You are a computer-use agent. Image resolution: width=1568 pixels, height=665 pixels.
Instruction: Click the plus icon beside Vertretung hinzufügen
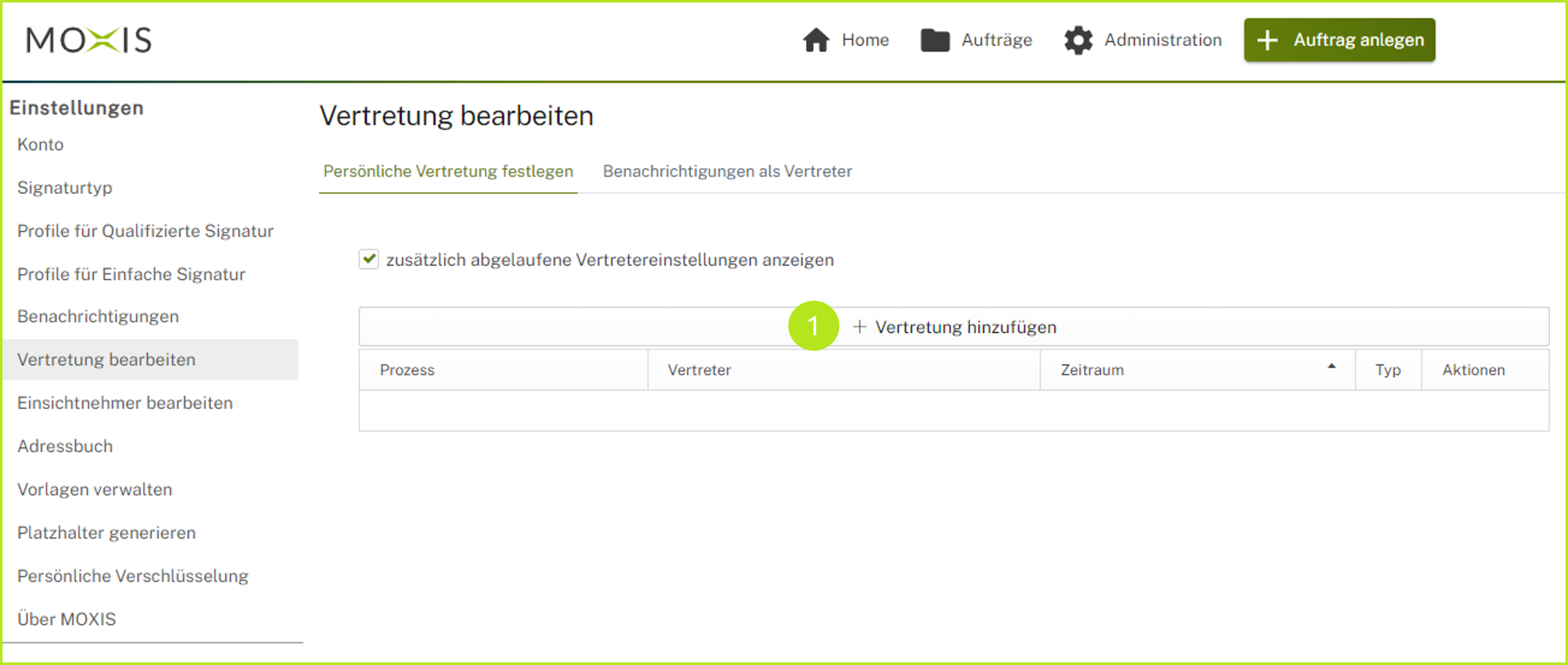859,327
